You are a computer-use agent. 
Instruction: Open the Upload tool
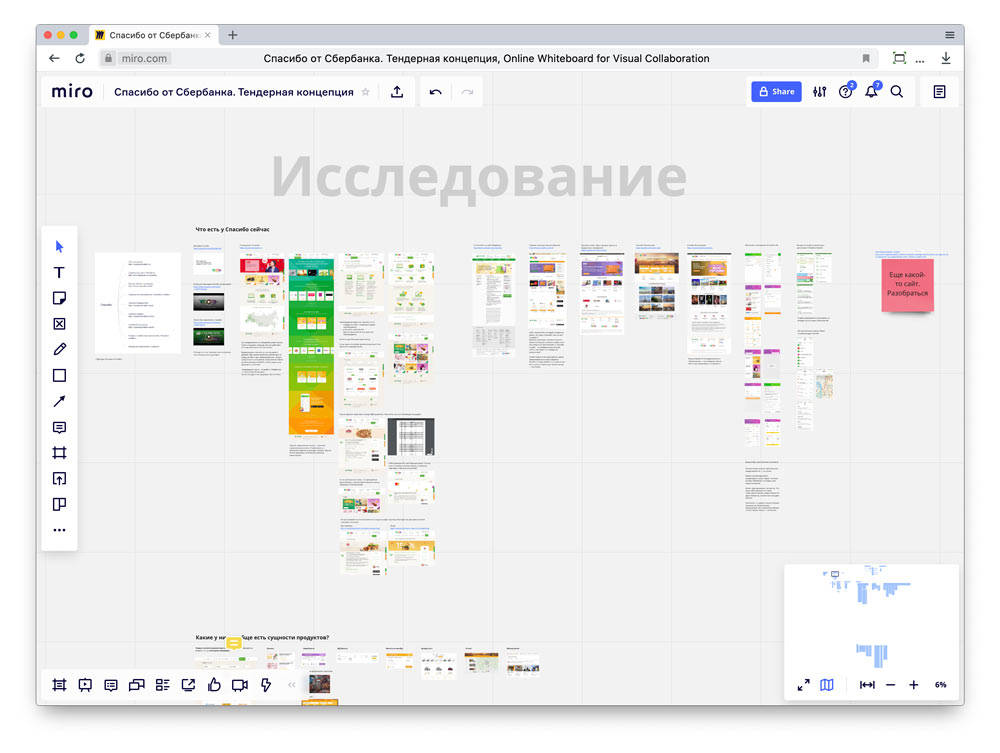click(x=59, y=478)
